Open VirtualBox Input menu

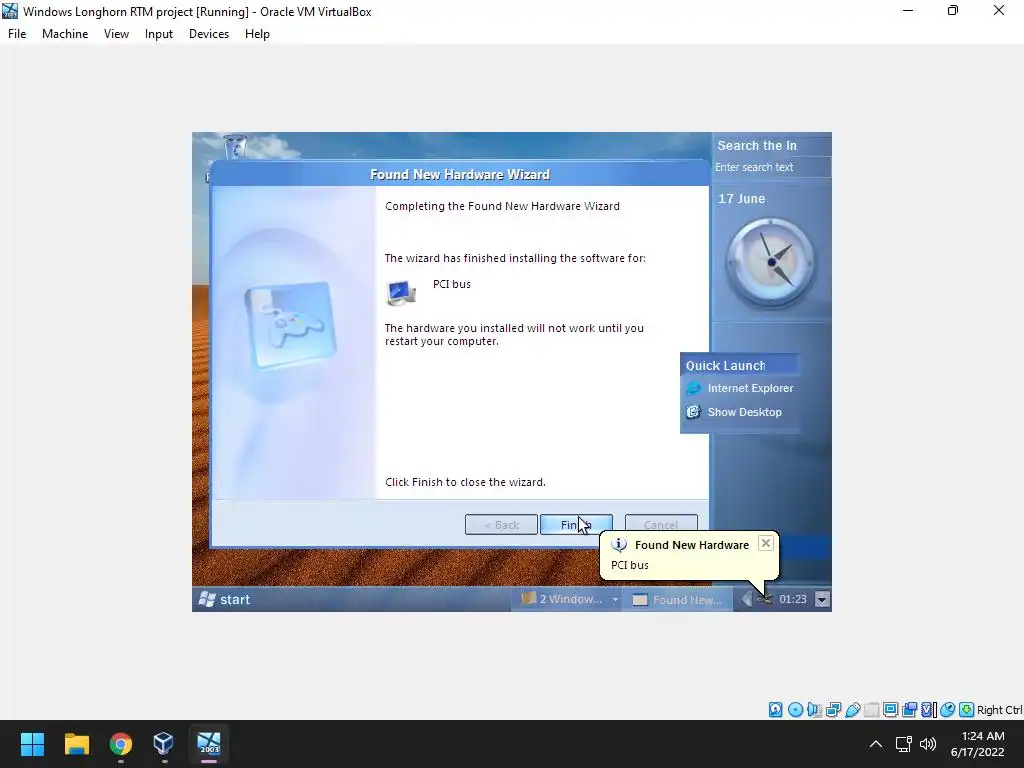(159, 34)
